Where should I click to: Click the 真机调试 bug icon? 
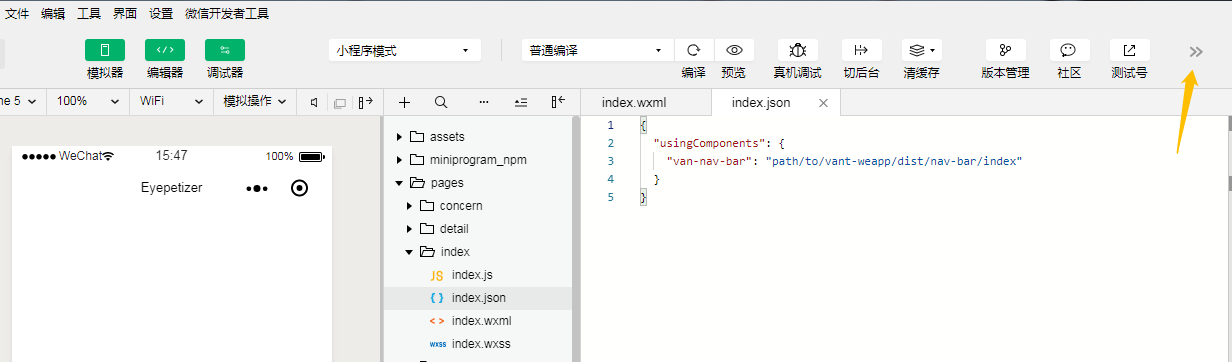click(798, 50)
